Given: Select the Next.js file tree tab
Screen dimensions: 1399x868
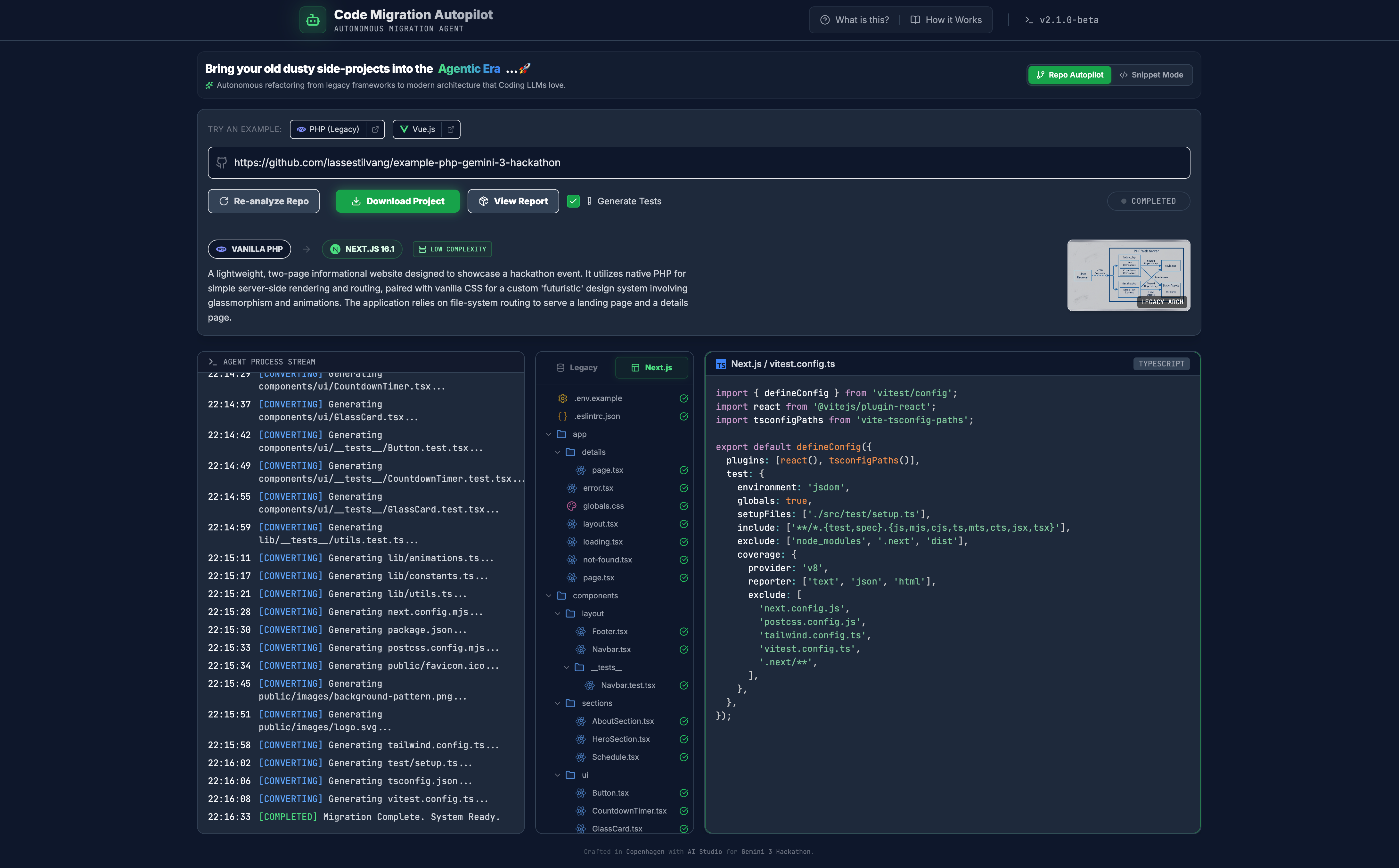Looking at the screenshot, I should (651, 367).
